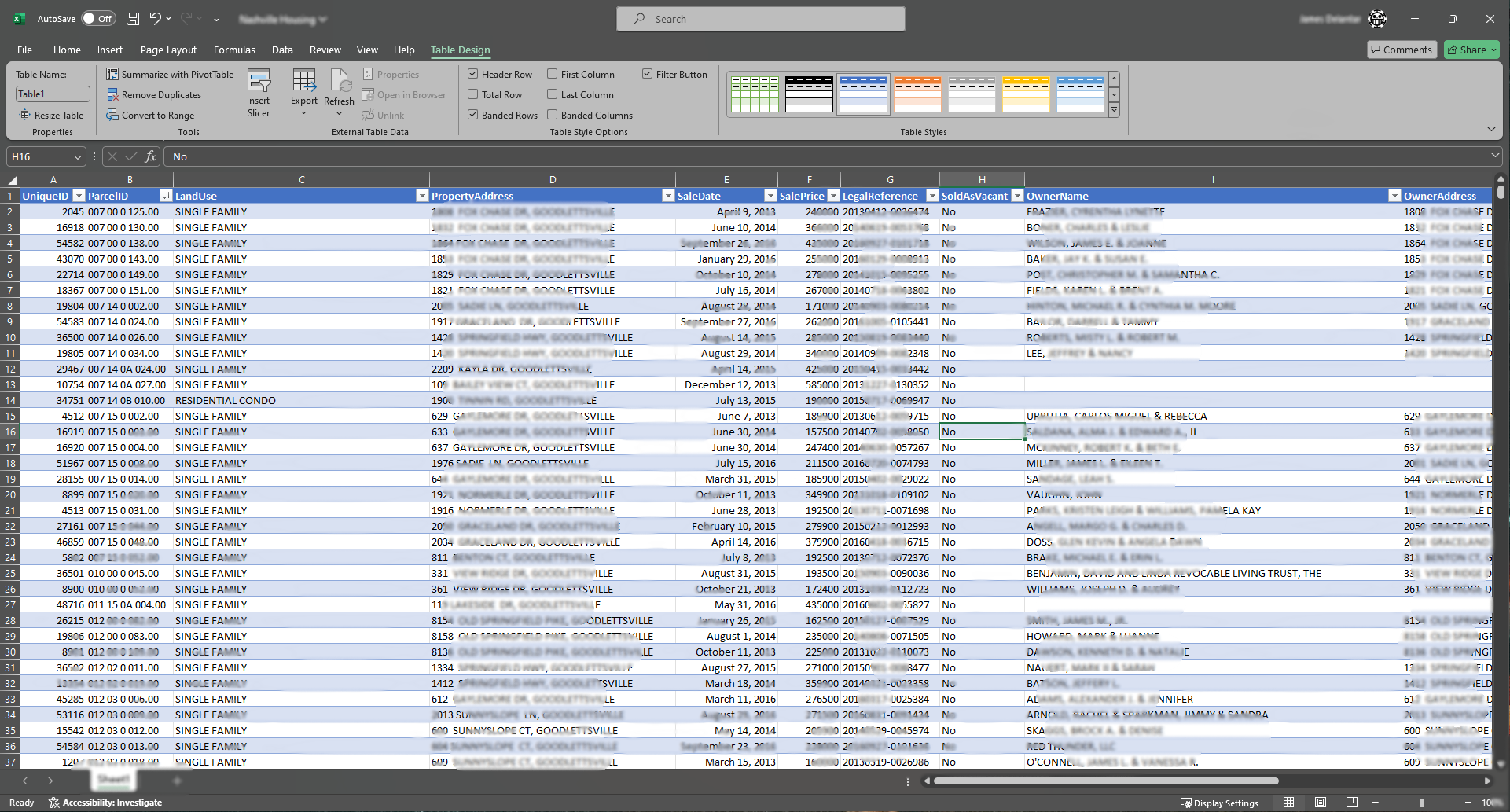Add a new sheet with plus icon
Screen dimensions: 1510x812
click(177, 781)
